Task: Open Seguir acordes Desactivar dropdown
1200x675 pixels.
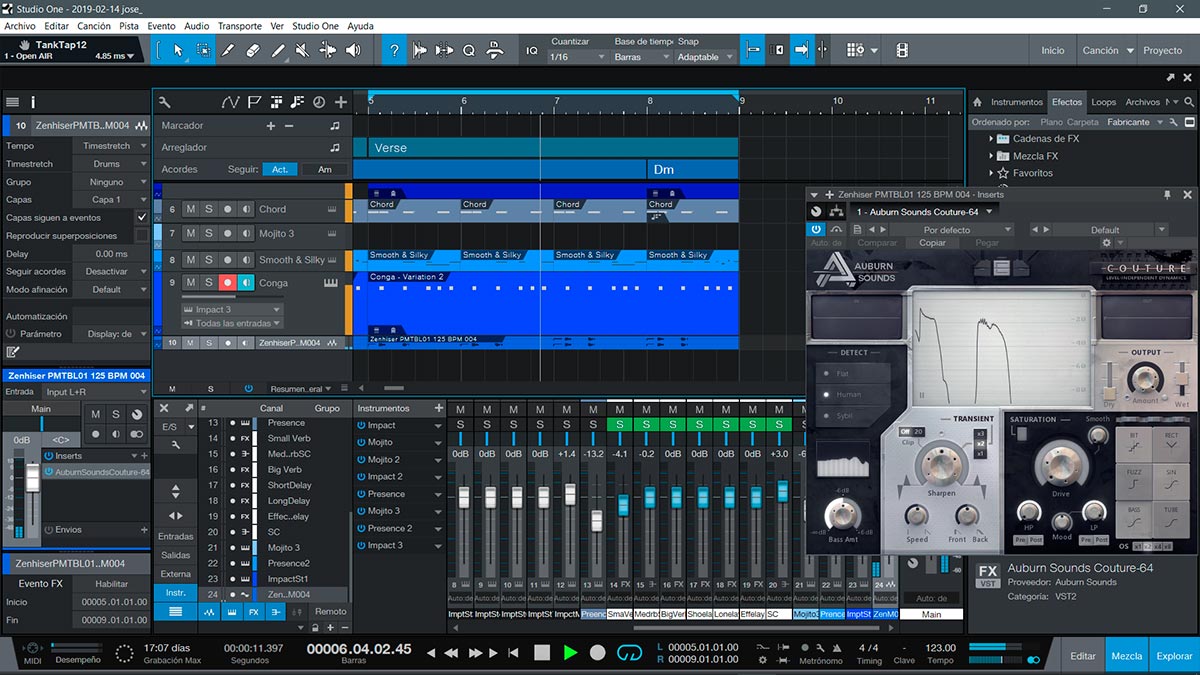Action: [109, 271]
